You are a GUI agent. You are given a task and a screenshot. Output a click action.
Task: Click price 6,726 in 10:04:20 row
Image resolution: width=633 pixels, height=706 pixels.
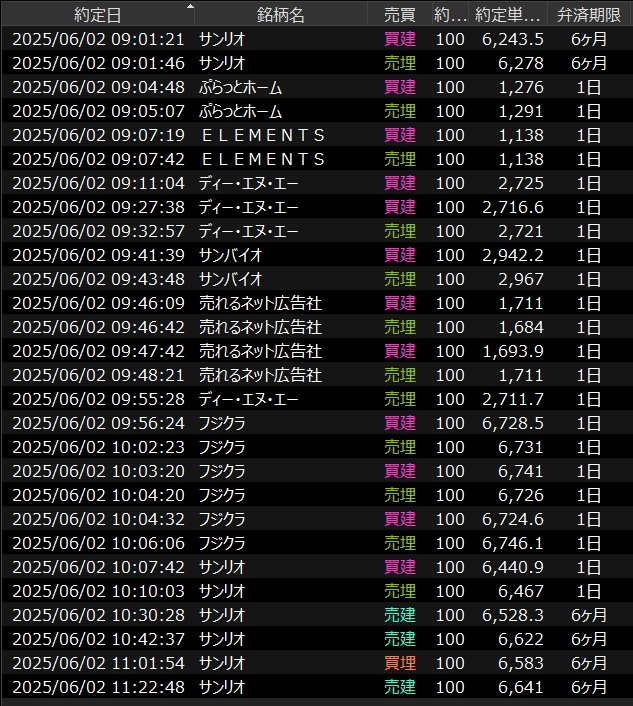tap(521, 495)
